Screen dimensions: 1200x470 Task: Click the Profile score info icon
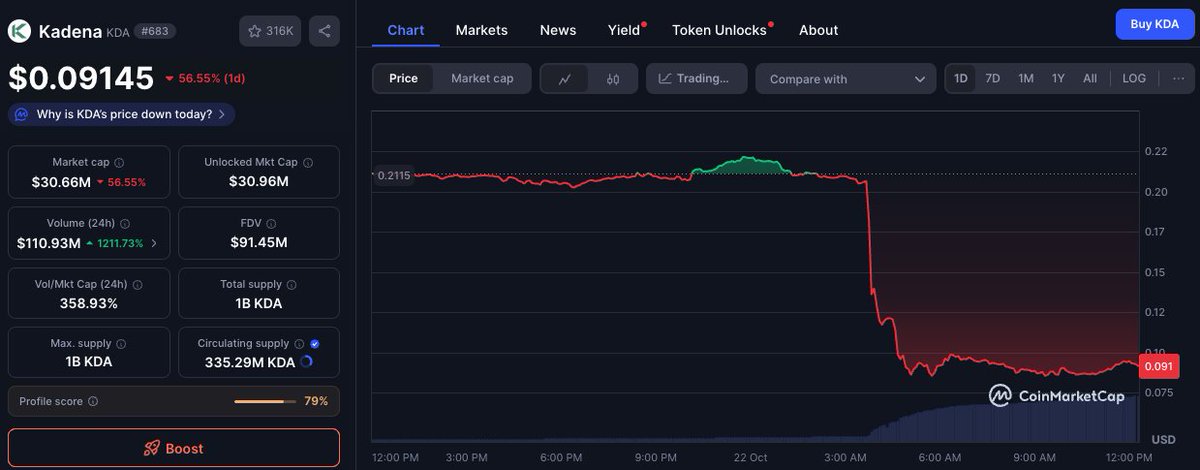[x=93, y=401]
